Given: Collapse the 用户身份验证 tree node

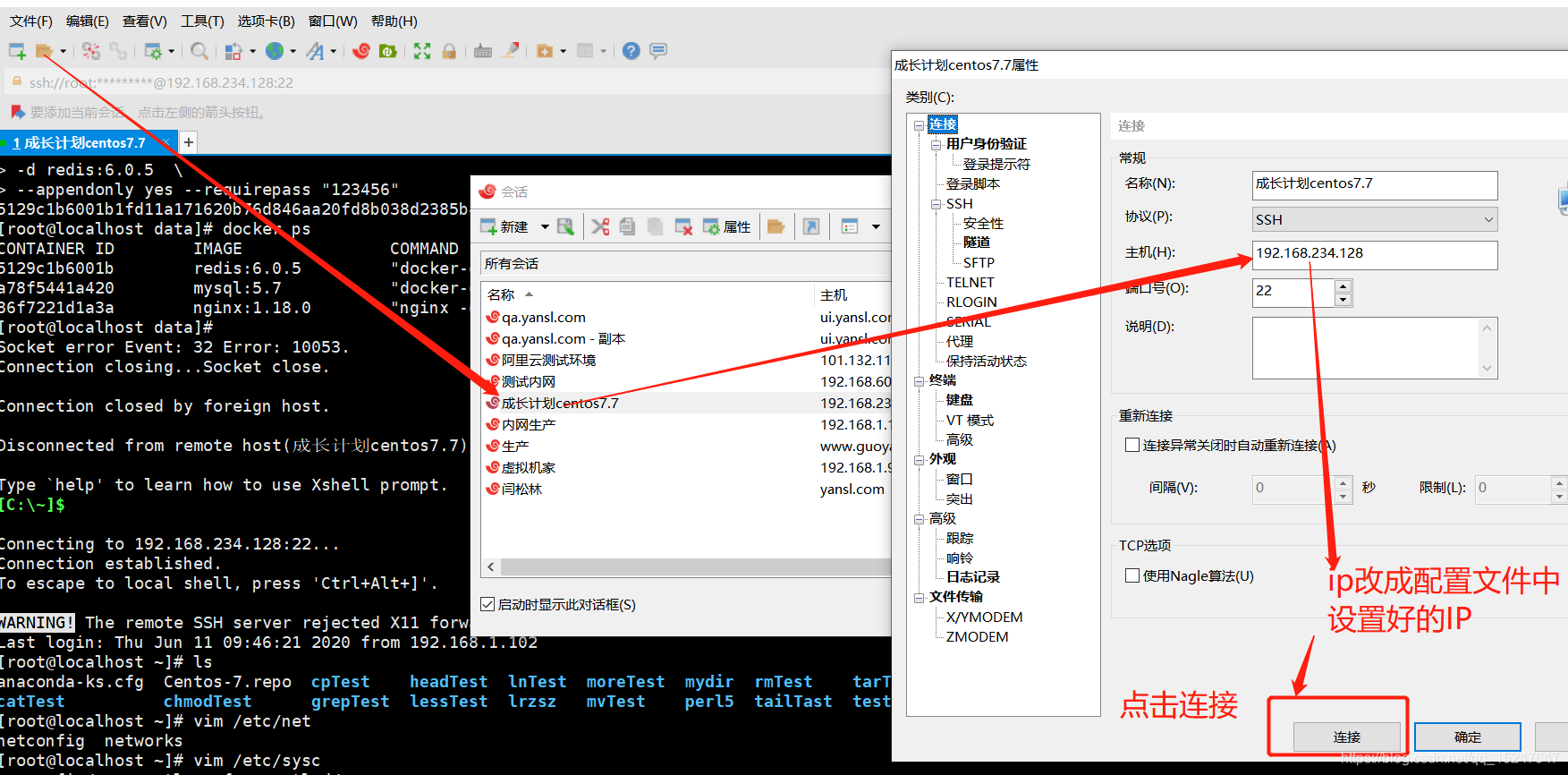Looking at the screenshot, I should tap(936, 144).
